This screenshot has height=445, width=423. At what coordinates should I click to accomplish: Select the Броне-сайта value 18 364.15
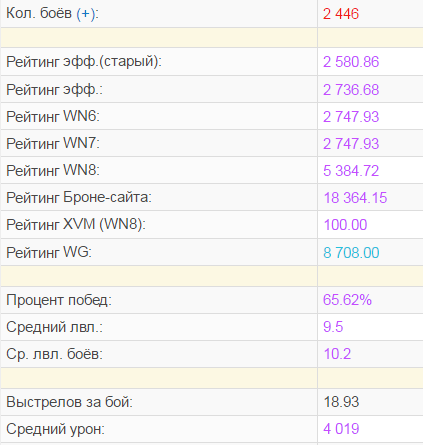pyautogui.click(x=355, y=198)
